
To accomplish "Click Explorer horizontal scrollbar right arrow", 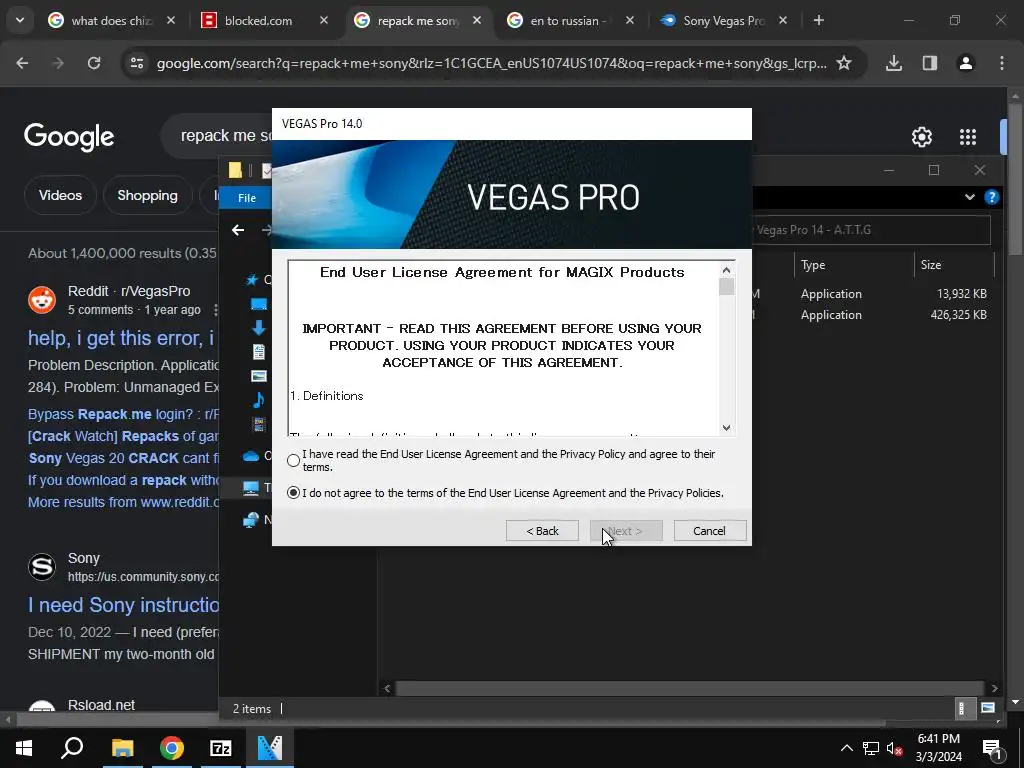I will click(994, 688).
